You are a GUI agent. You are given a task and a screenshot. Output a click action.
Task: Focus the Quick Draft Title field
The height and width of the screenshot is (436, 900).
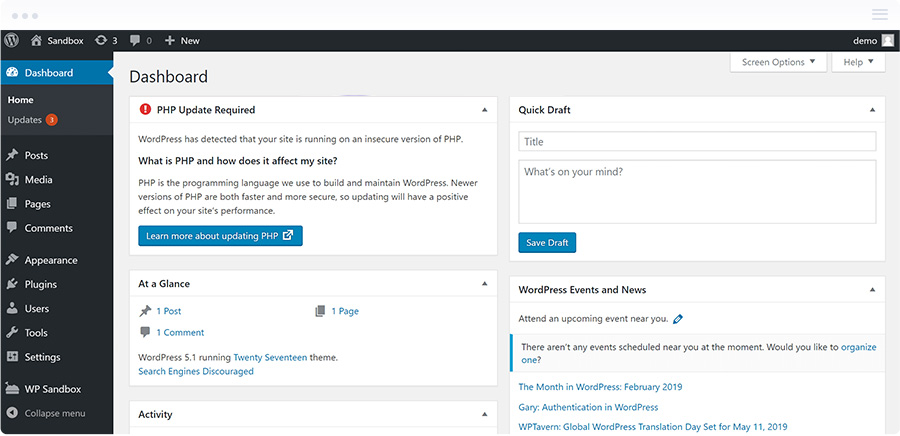click(697, 142)
